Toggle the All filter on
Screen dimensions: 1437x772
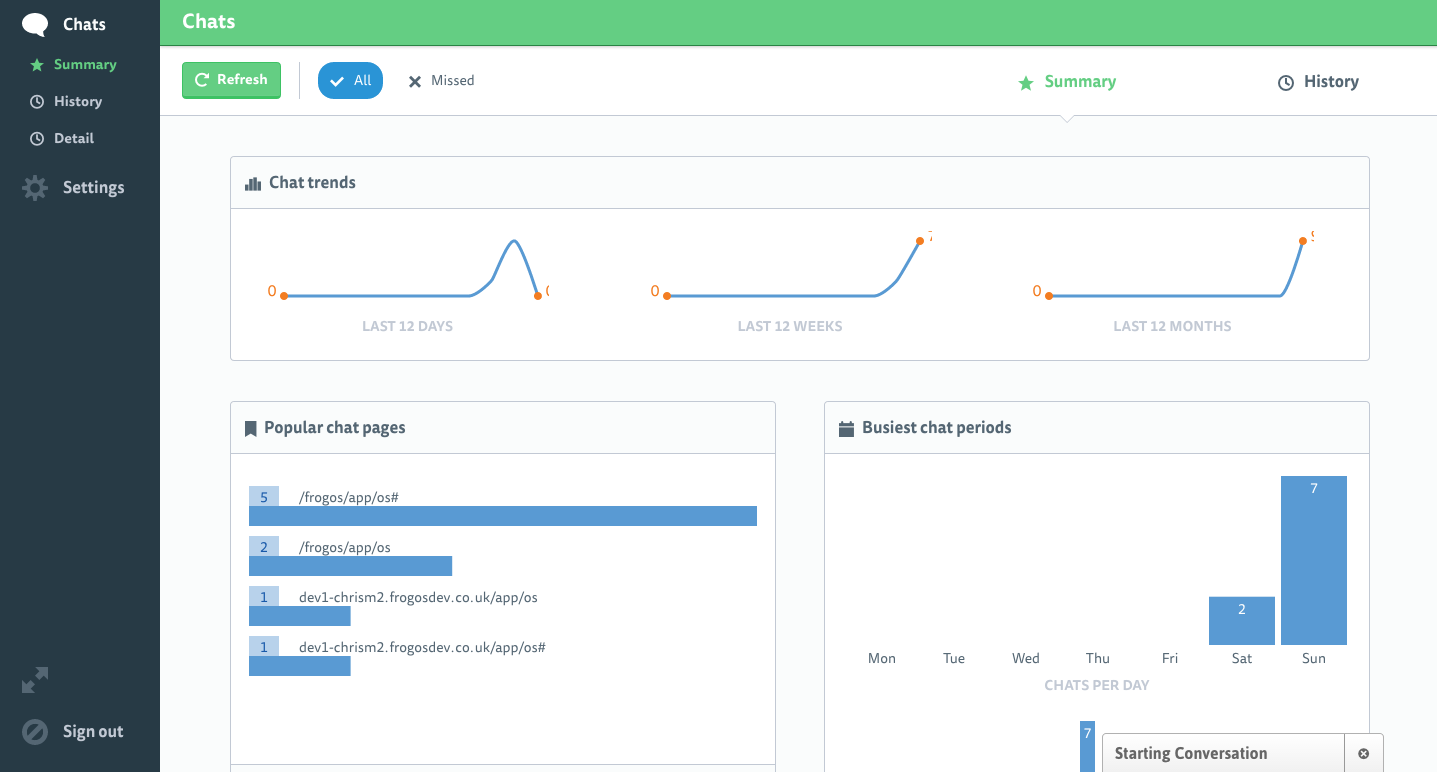(350, 81)
